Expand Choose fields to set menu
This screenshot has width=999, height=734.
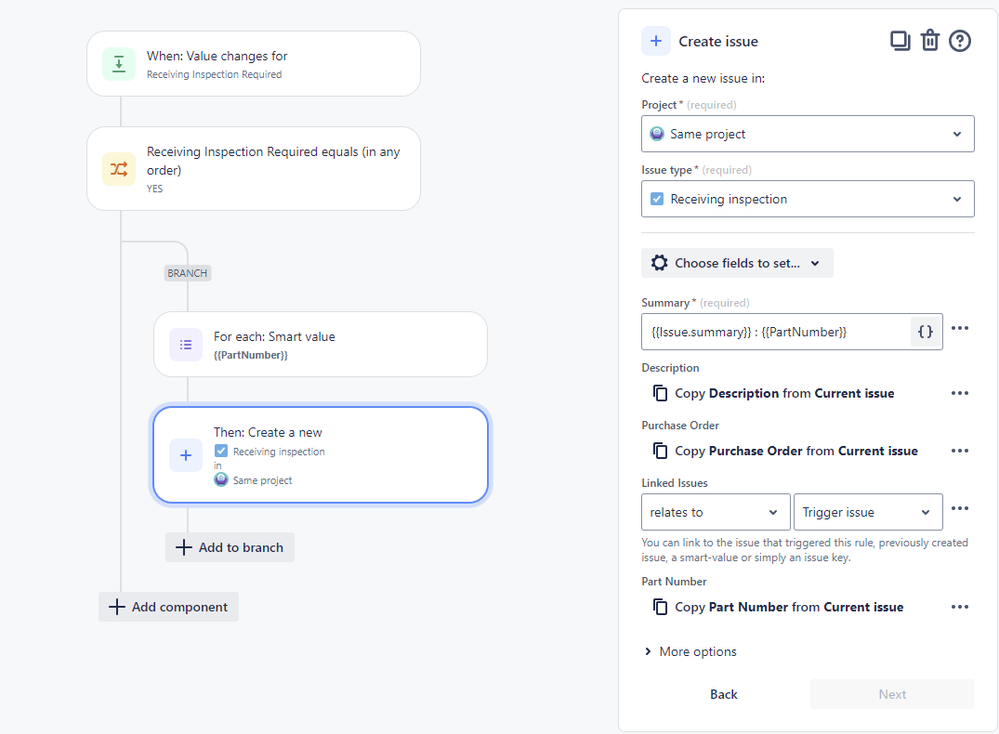click(x=737, y=263)
